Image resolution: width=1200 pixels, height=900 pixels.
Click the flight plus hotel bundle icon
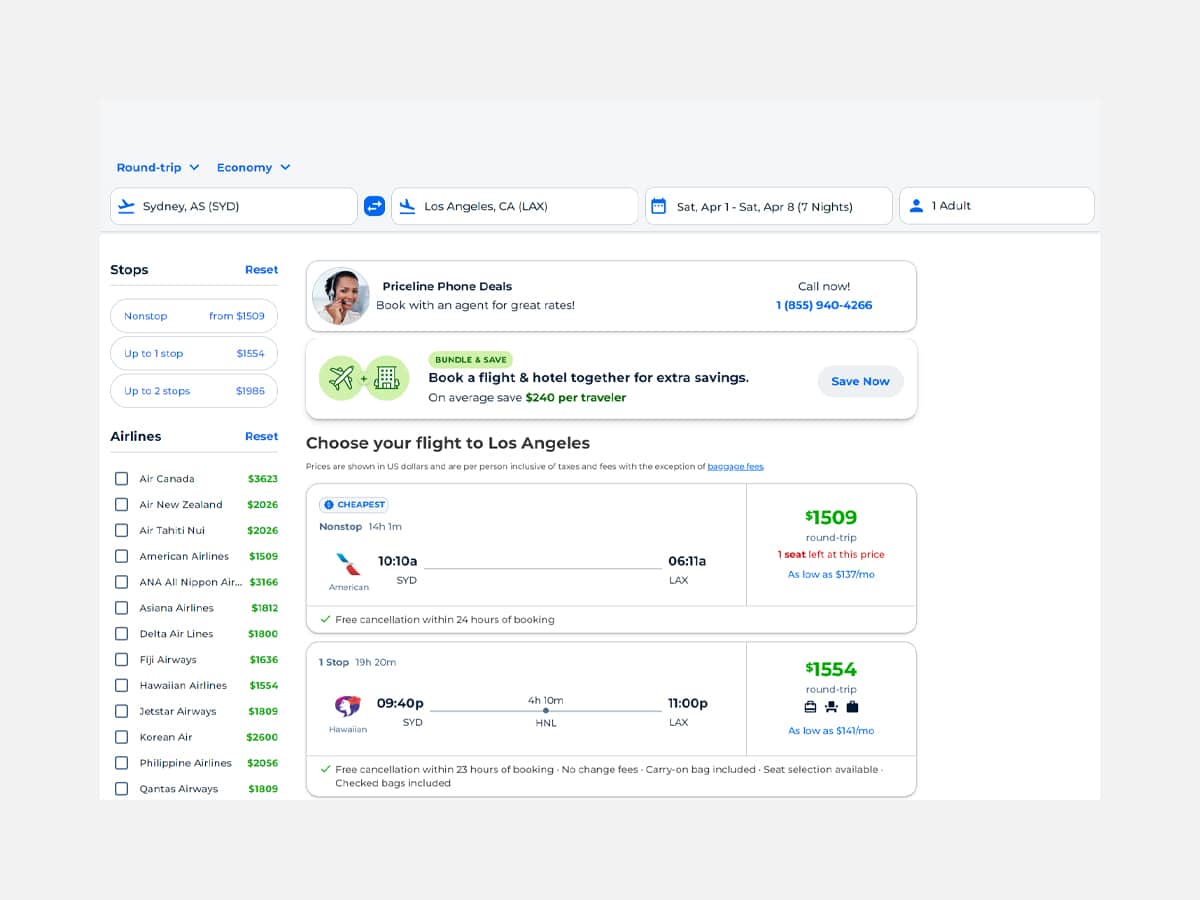(x=364, y=379)
